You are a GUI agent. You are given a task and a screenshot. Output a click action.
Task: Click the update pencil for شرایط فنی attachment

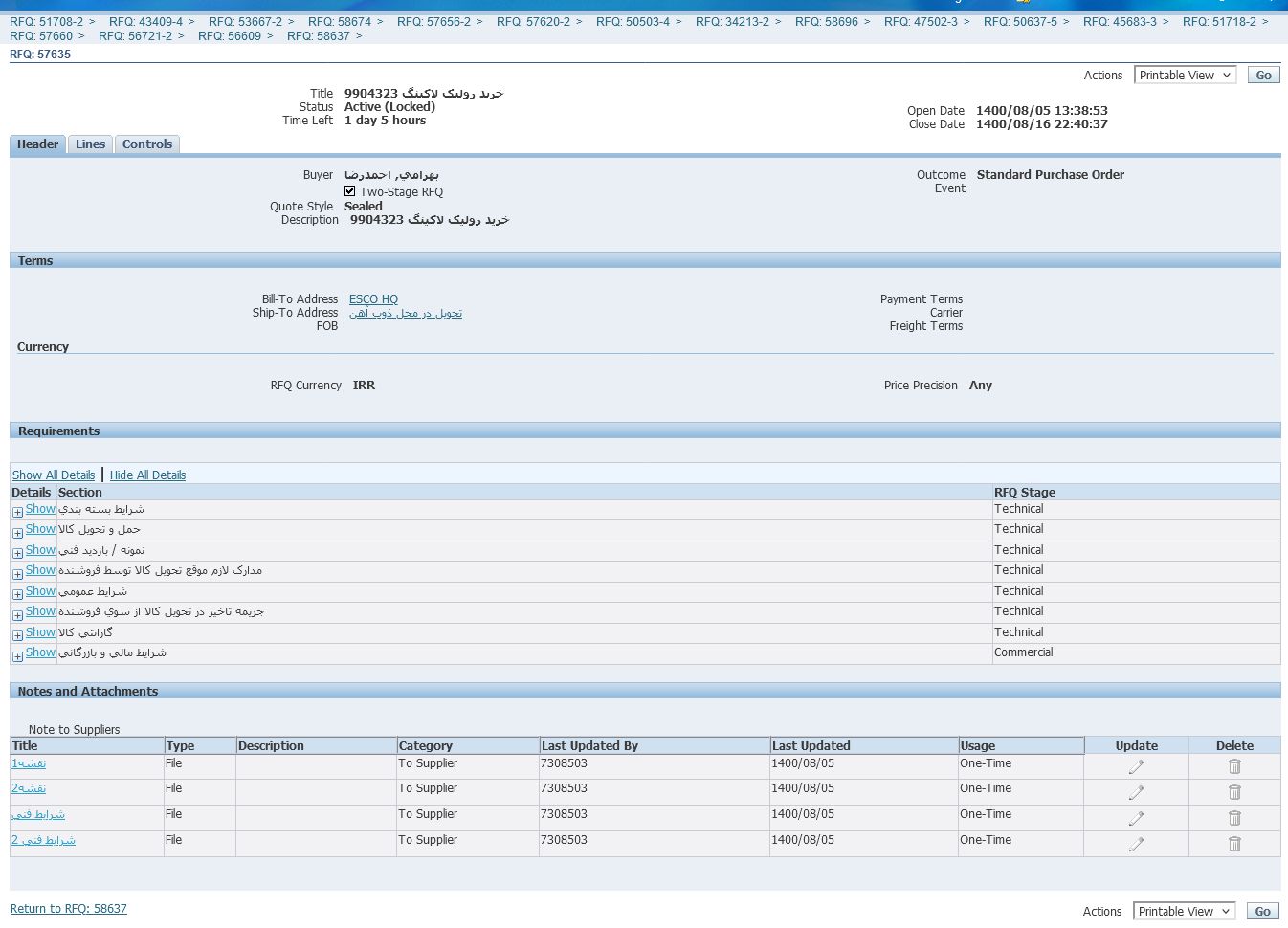[1136, 818]
